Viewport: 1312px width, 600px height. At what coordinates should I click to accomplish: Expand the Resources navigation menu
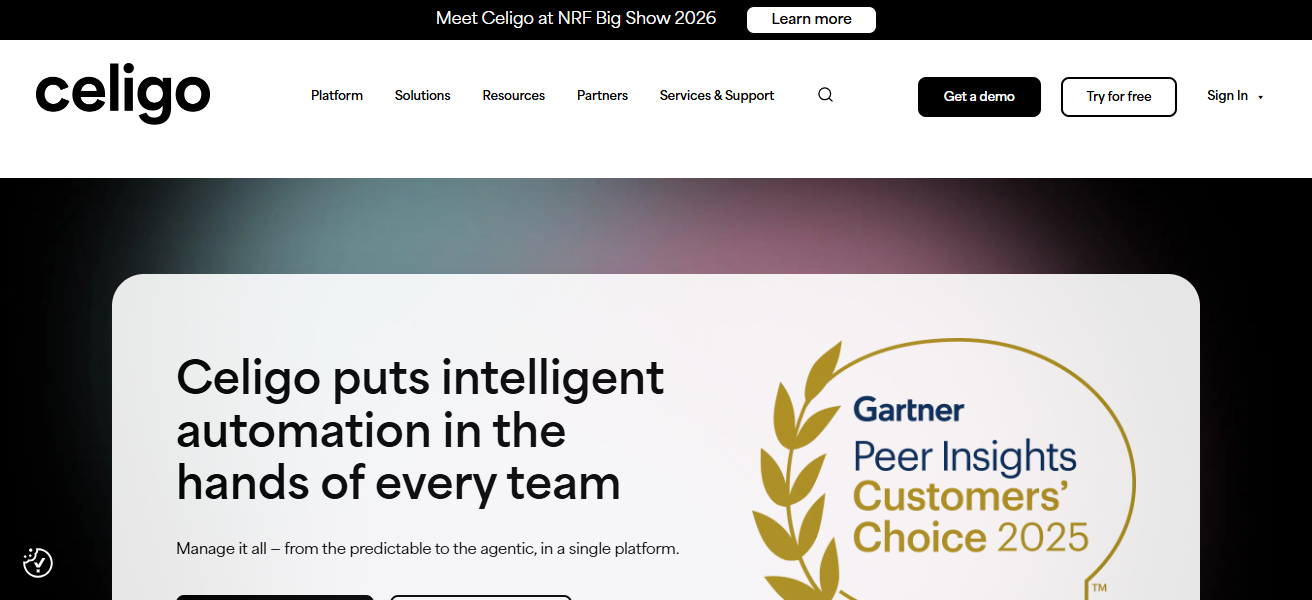click(513, 96)
